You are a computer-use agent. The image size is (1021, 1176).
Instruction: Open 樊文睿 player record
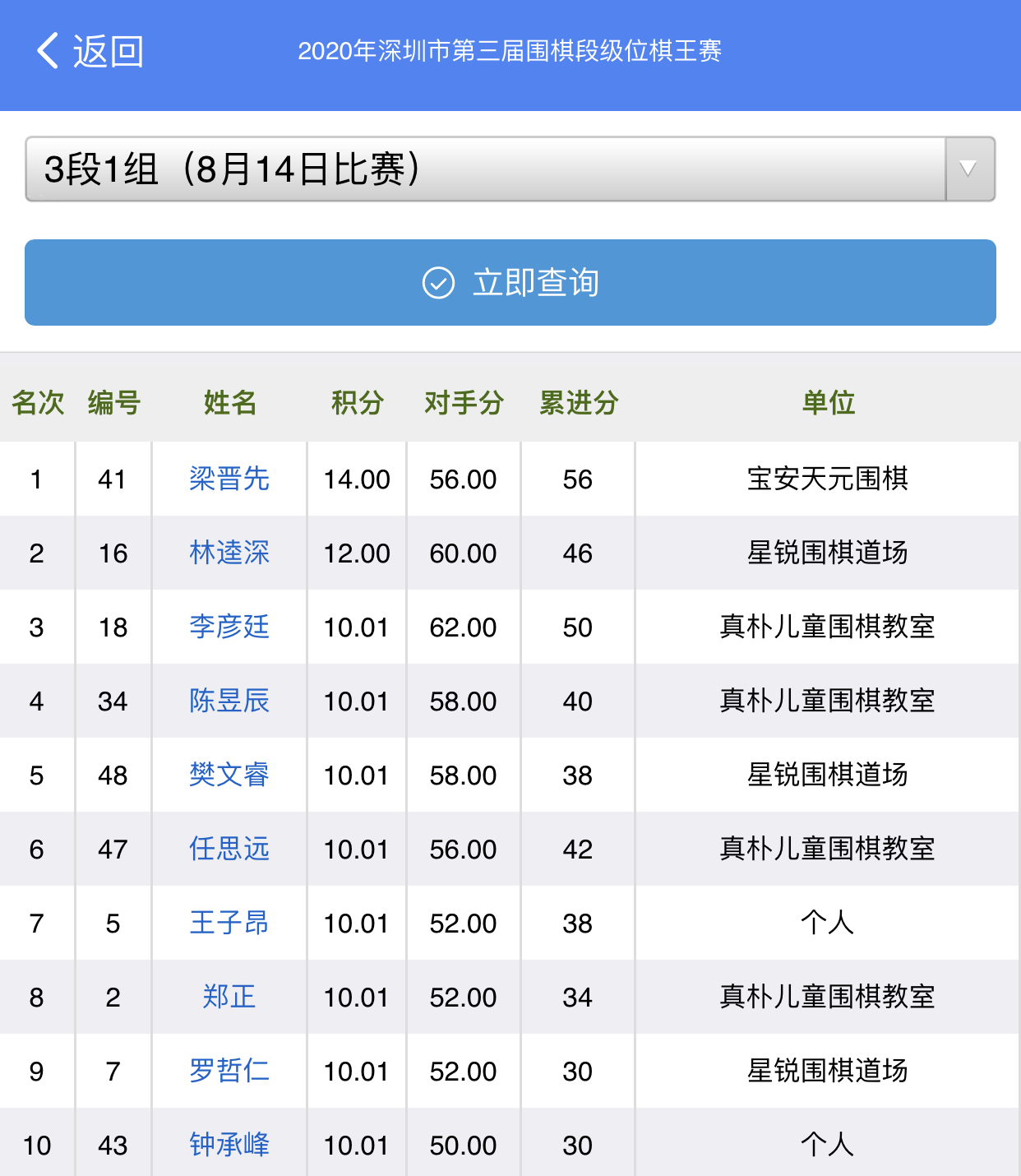coord(229,776)
